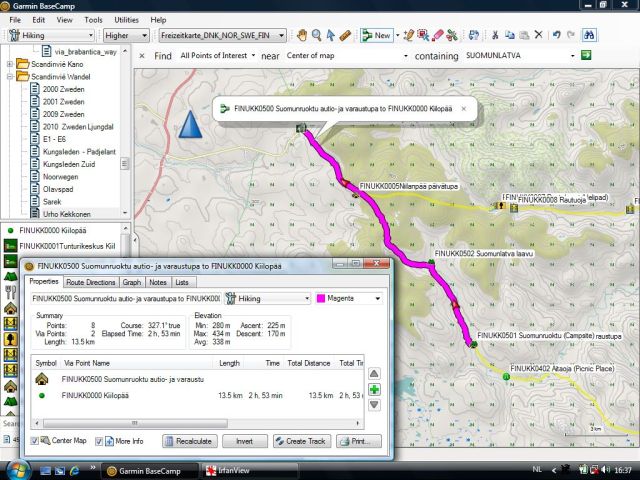Pick the measure ruler tool

click(x=346, y=35)
